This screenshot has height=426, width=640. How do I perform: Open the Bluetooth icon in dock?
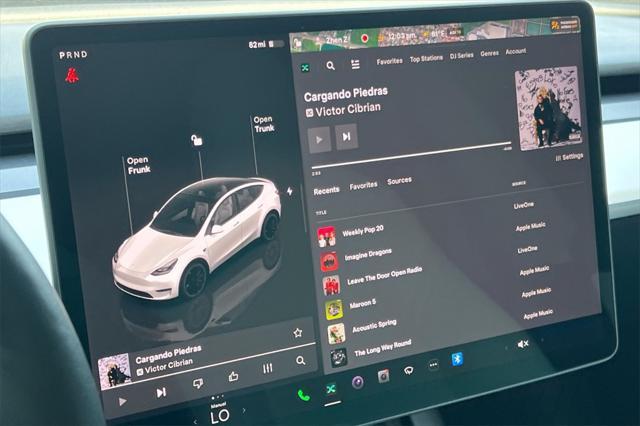point(457,359)
